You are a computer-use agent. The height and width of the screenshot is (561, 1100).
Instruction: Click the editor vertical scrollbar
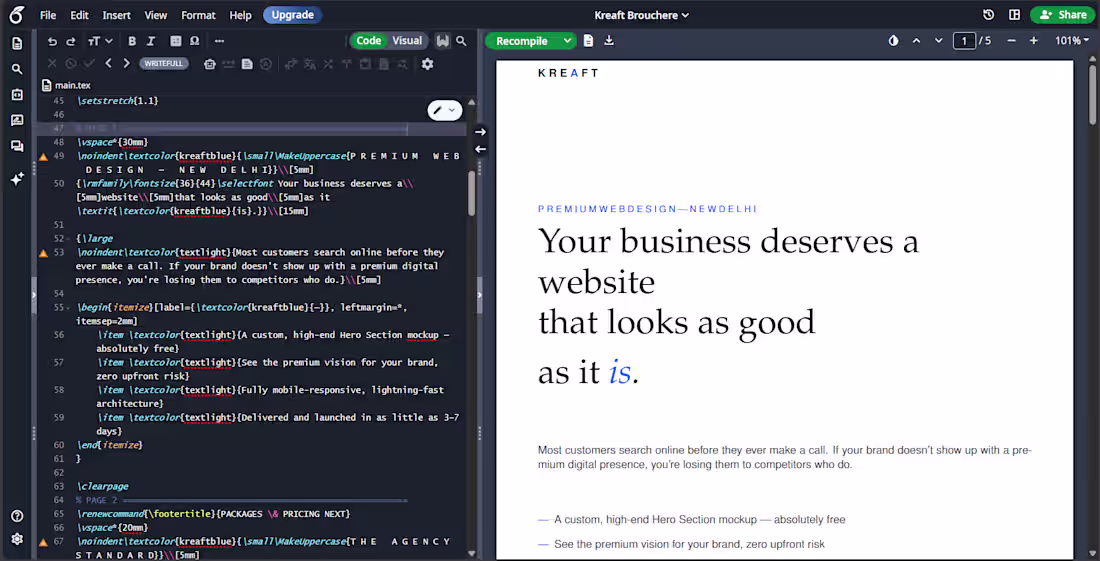[x=471, y=193]
